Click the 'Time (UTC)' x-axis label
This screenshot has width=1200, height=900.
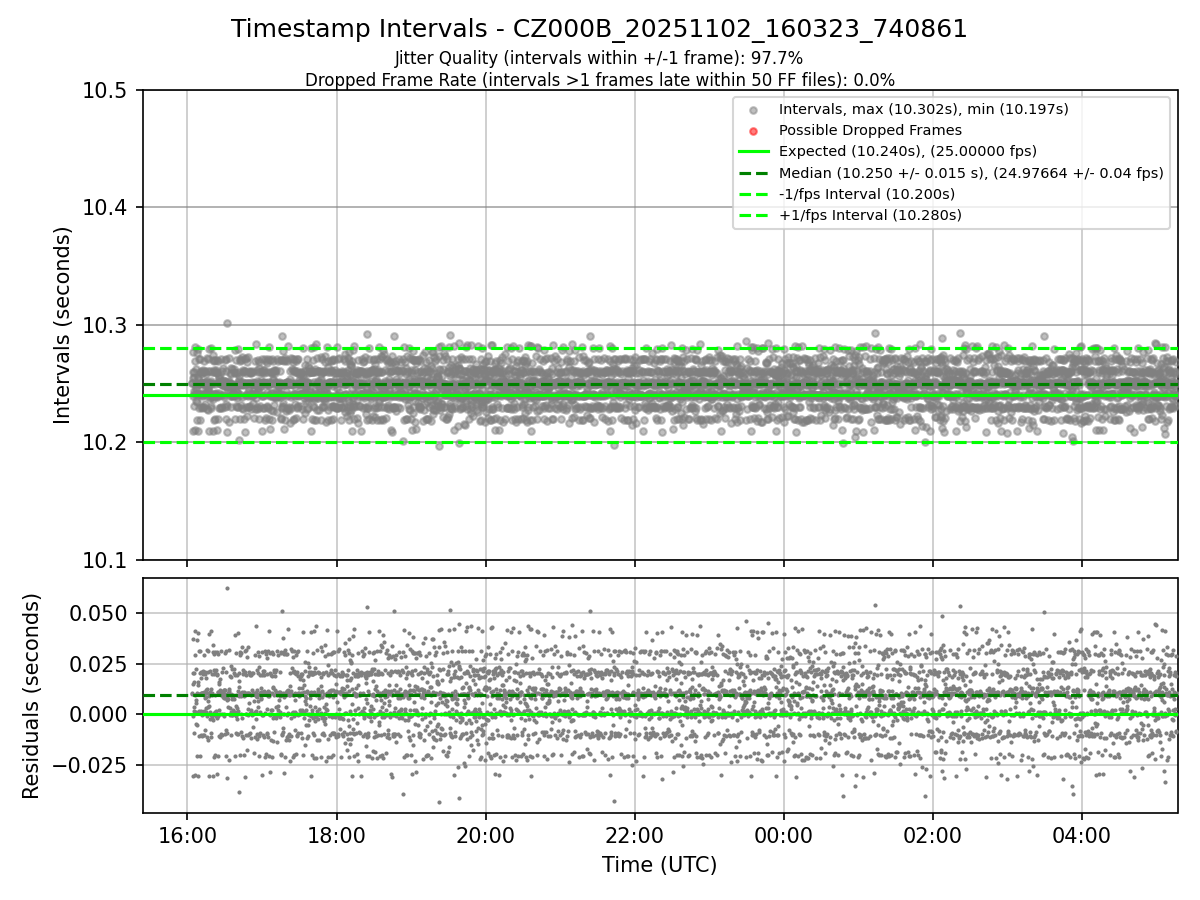click(659, 864)
